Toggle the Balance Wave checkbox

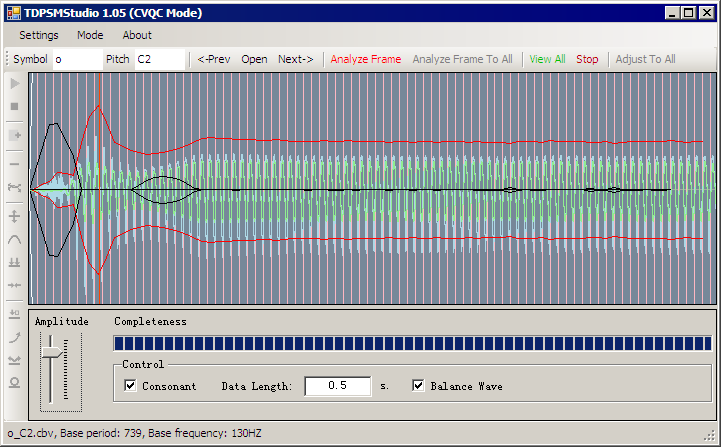418,385
